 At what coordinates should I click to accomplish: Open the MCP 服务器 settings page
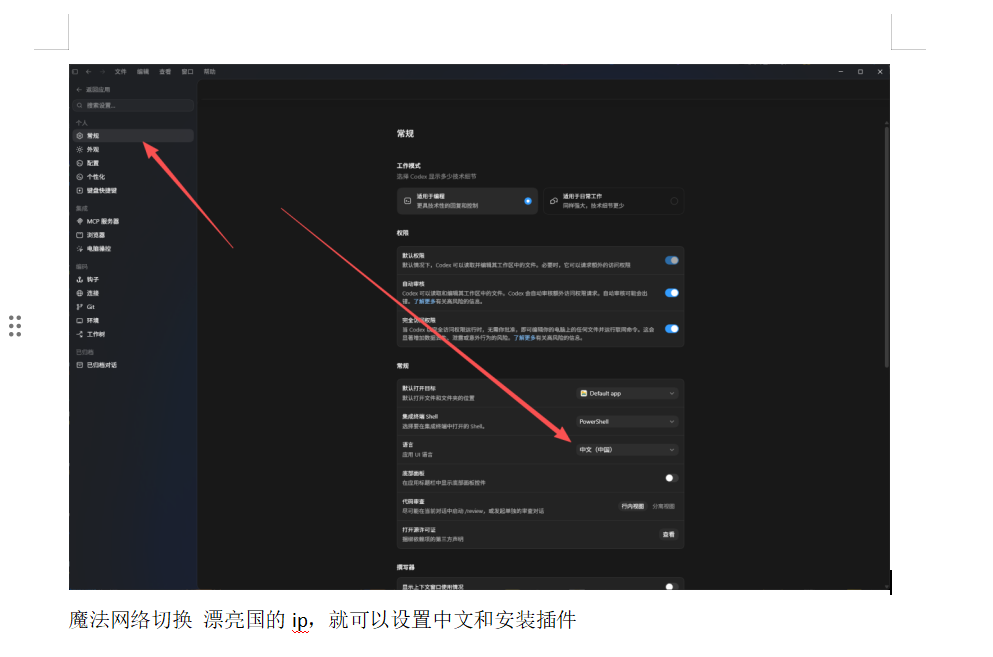tap(134, 221)
